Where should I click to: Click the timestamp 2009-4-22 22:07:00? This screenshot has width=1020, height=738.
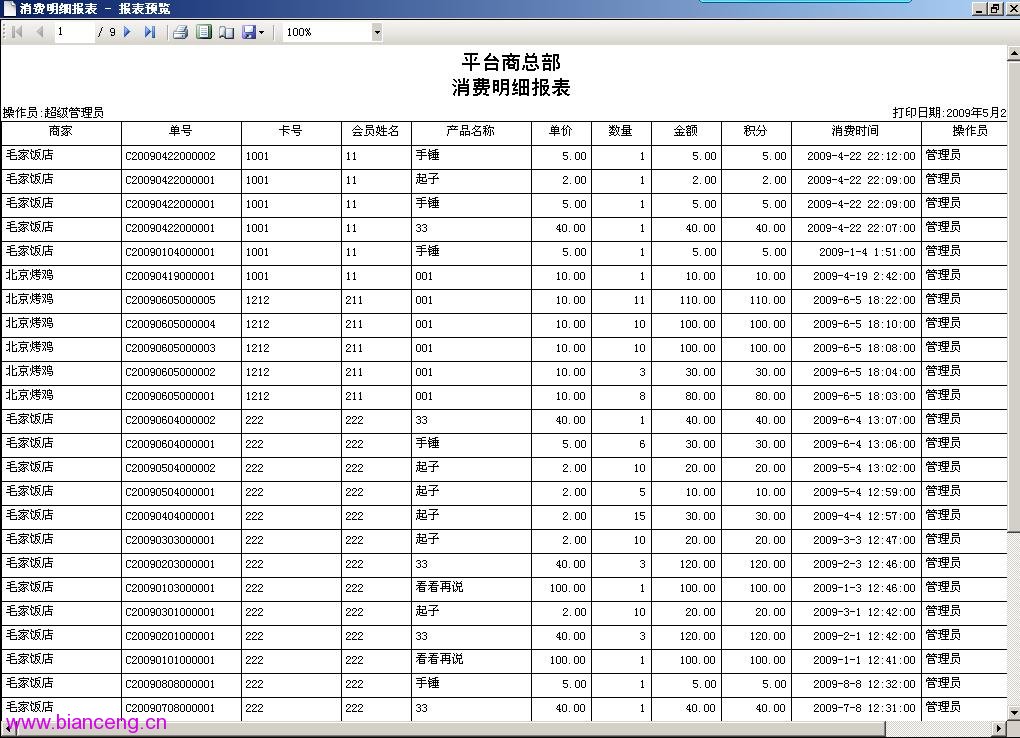pyautogui.click(x=861, y=228)
